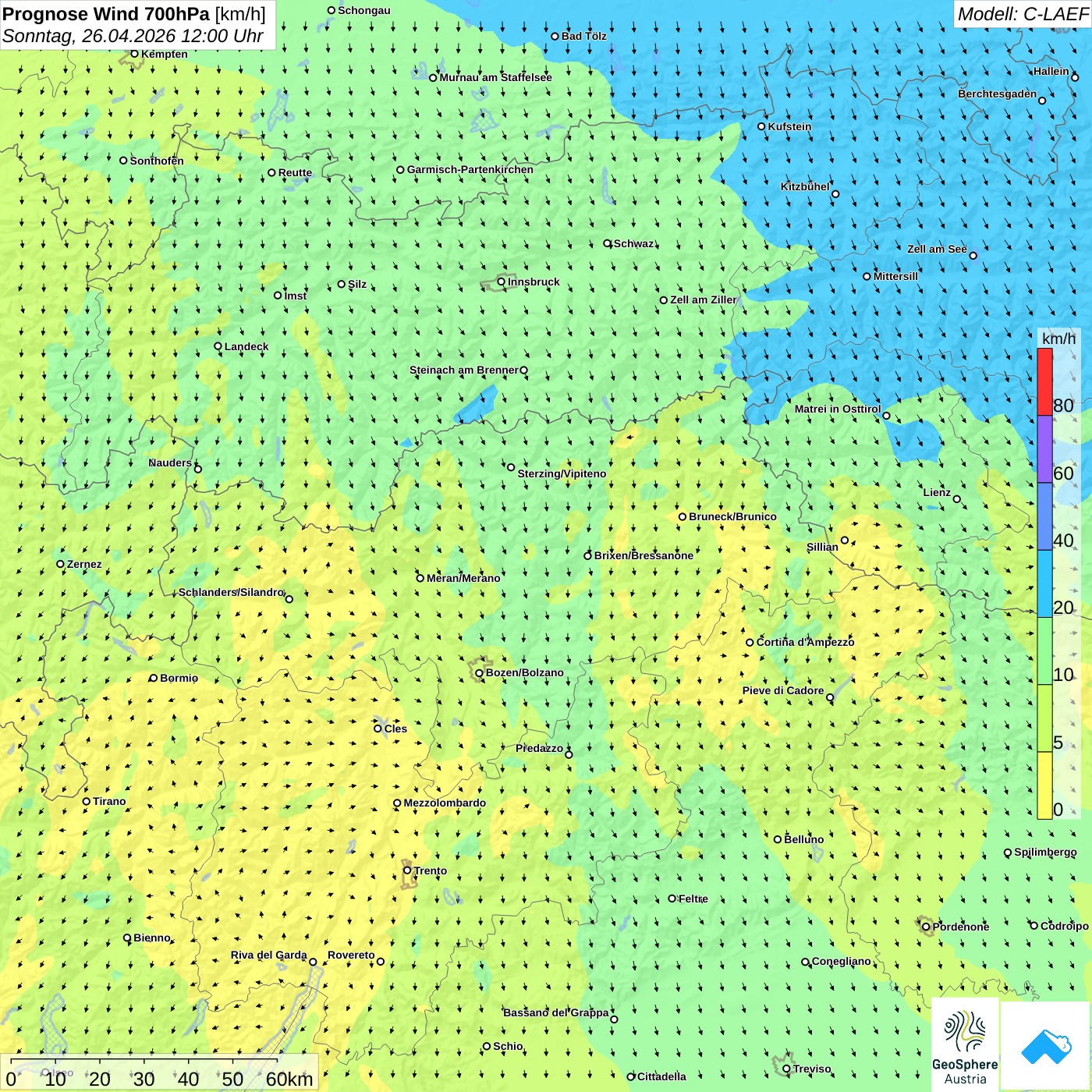Select the dark blue 40–60 km/h legend color
This screenshot has height=1092, width=1092.
[x=1044, y=516]
